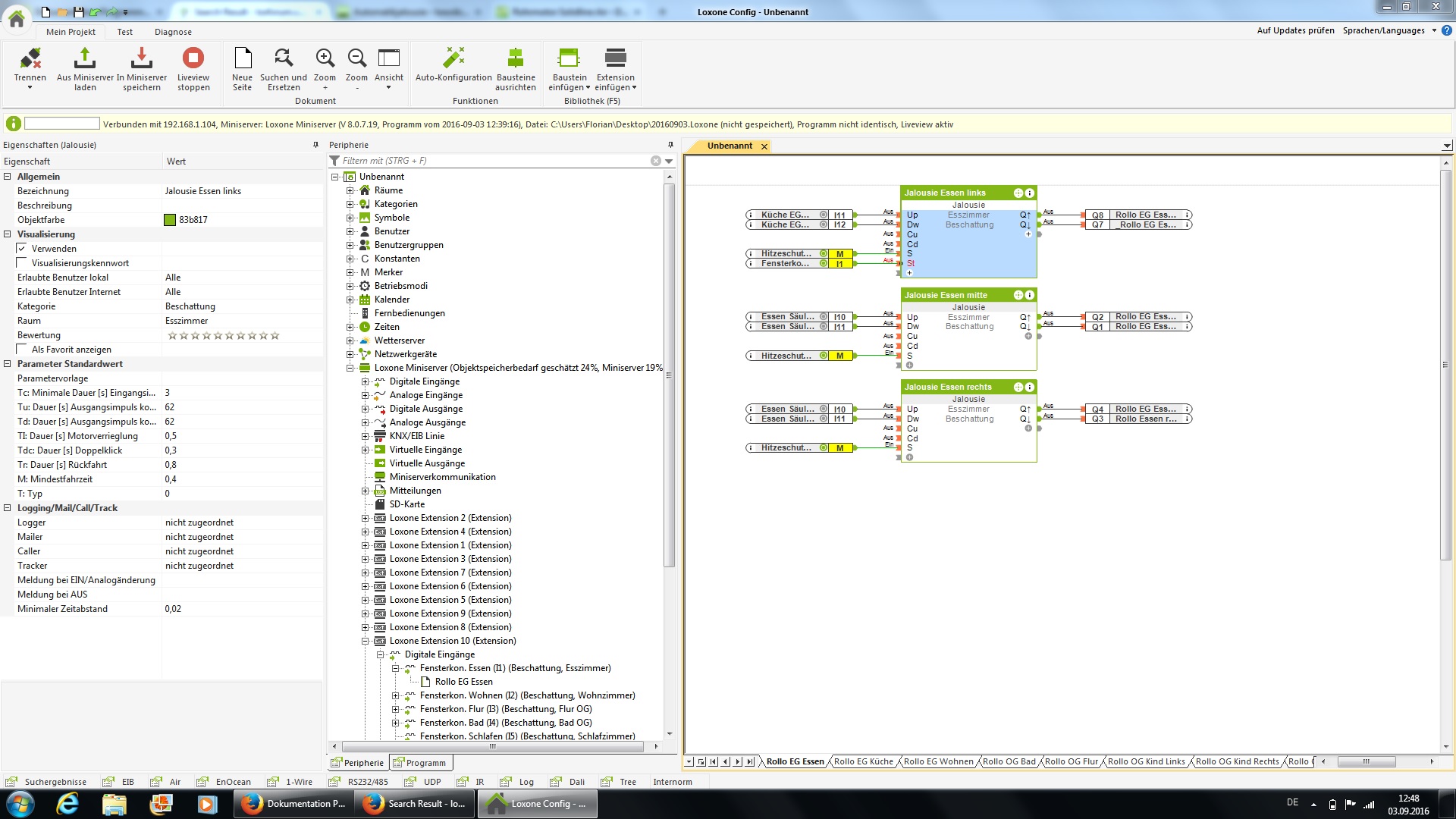Click In Miniserver speichern icon

pos(141,58)
